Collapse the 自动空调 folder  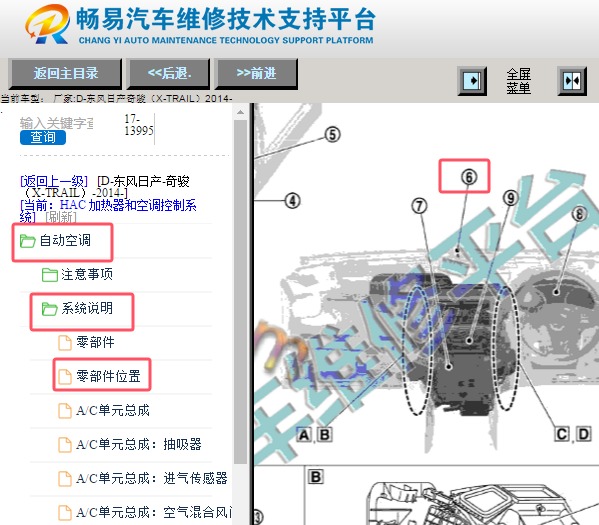point(65,241)
